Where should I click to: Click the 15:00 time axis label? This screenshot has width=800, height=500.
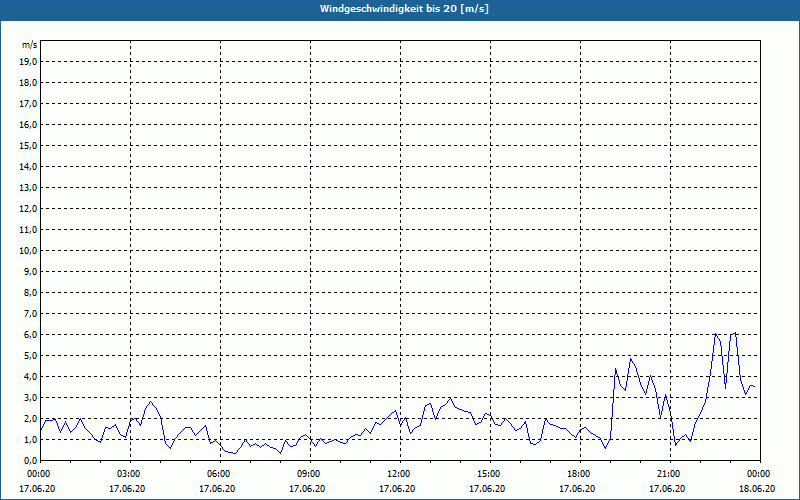click(x=490, y=474)
